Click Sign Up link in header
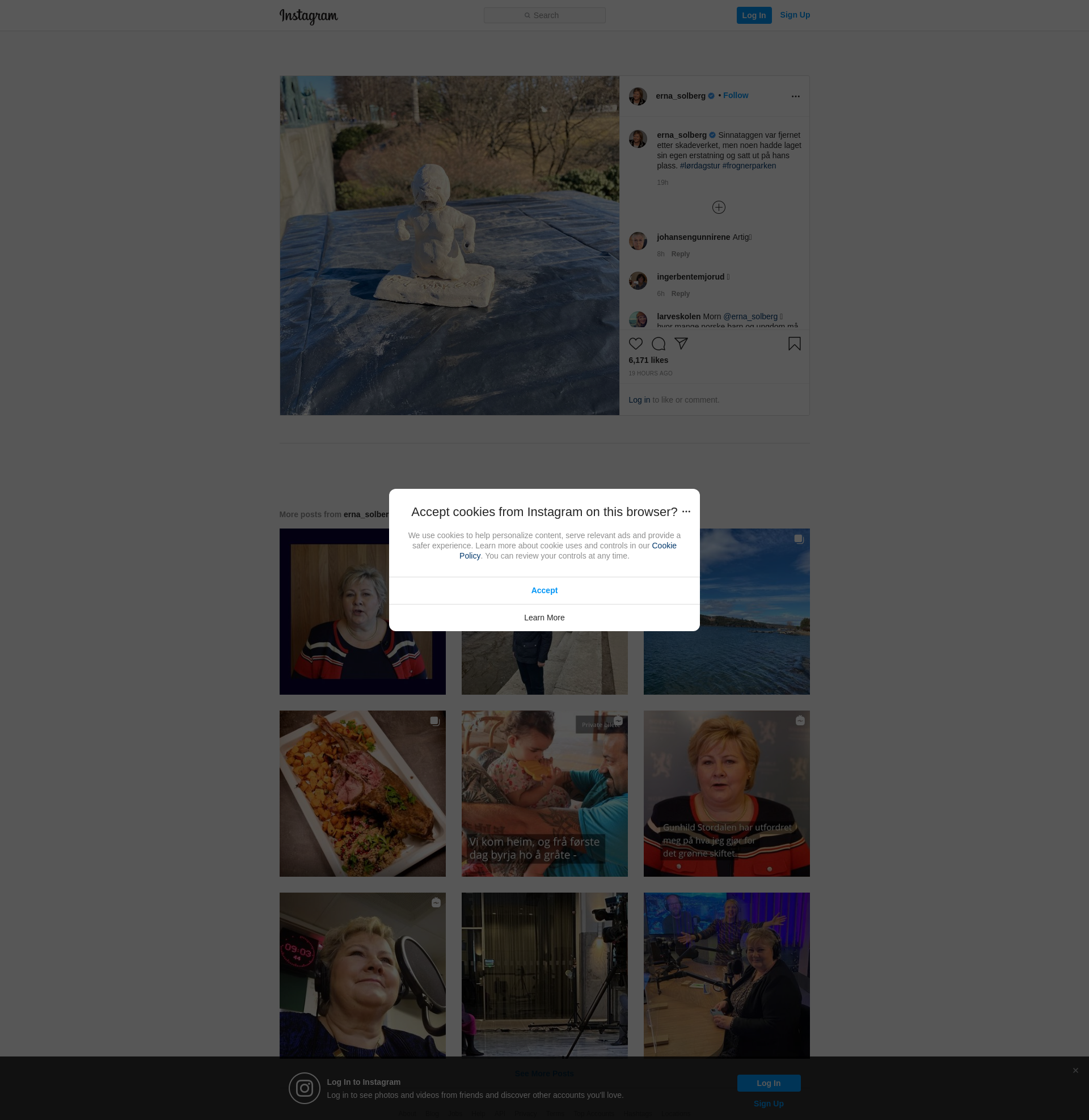The image size is (1089, 1120). [795, 15]
